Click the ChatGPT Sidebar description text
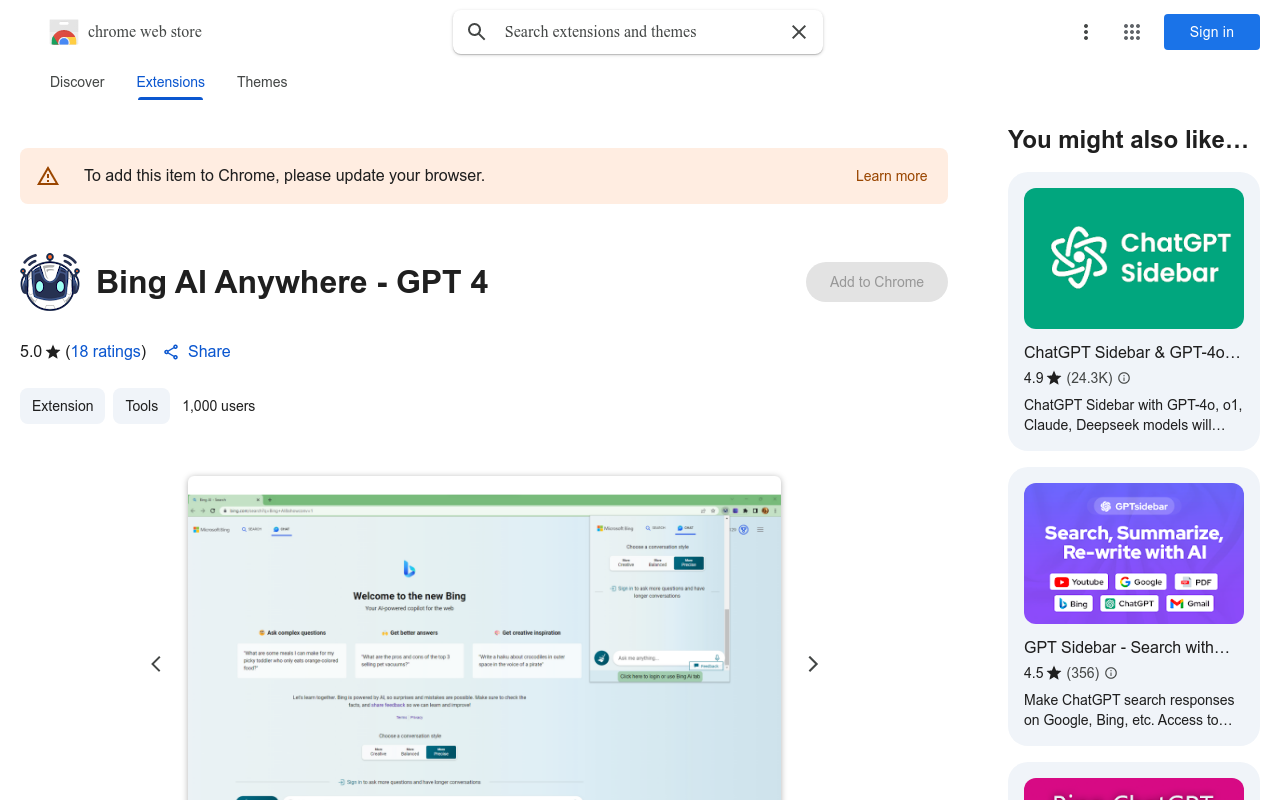 1133,415
